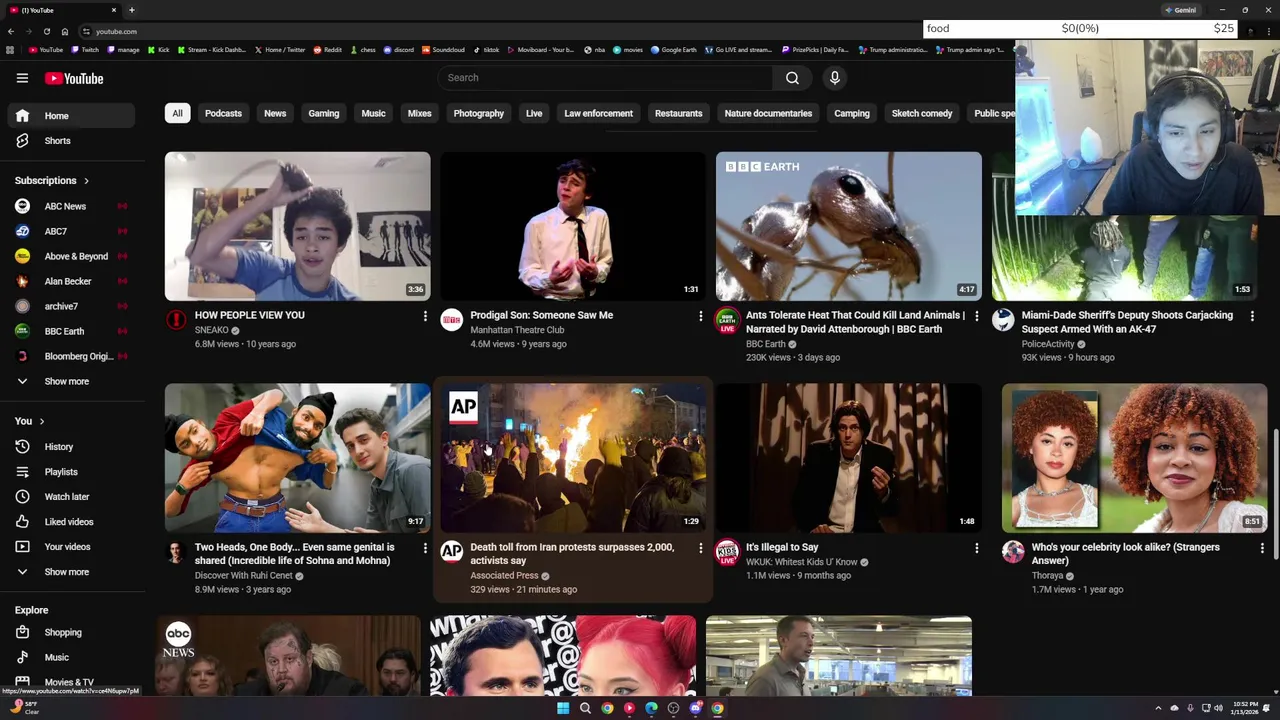Select the Gaming filter chip
This screenshot has height=720, width=1280.
[324, 113]
